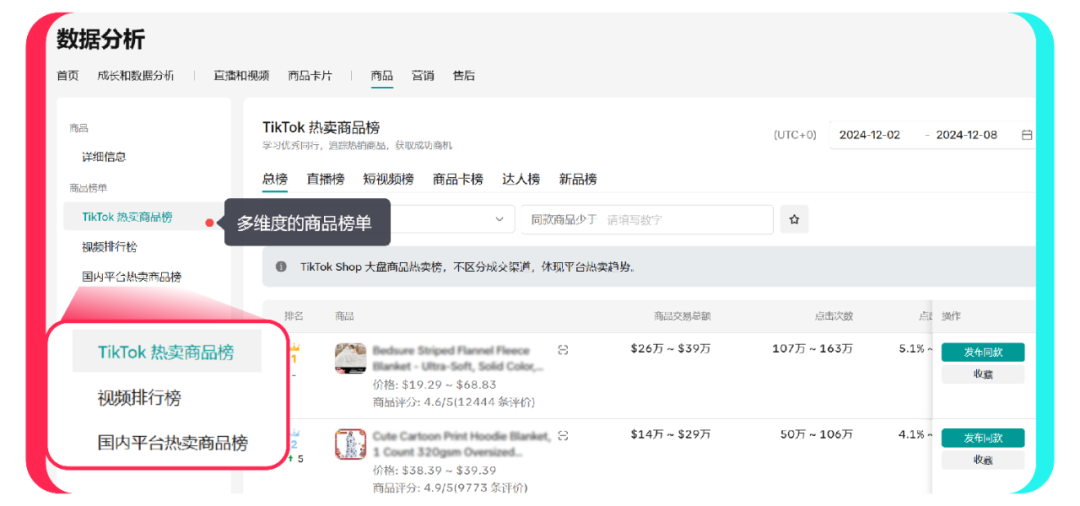Switch to the 新品榜 tab
The image size is (1080, 506).
pyautogui.click(x=578, y=179)
